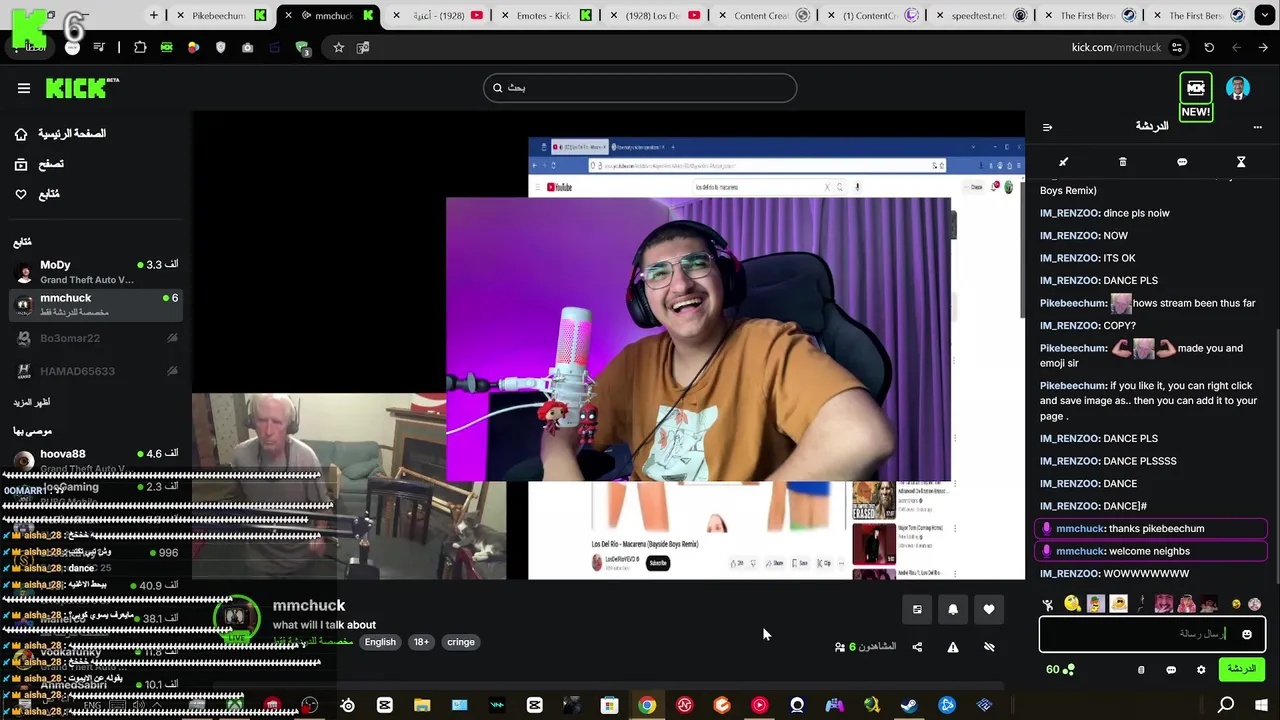
Task: Focus the Kick search field
Action: pyautogui.click(x=640, y=88)
